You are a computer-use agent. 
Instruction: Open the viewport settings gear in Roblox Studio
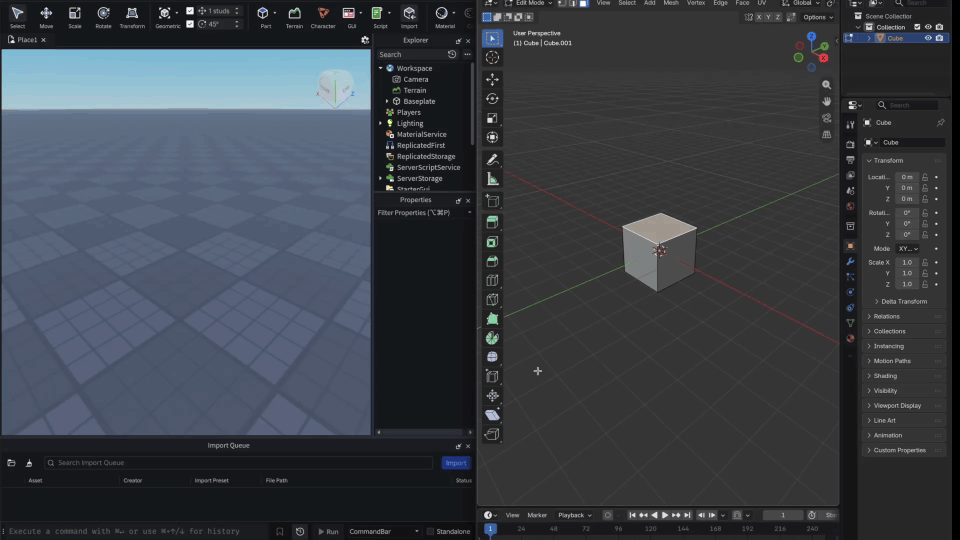point(365,40)
